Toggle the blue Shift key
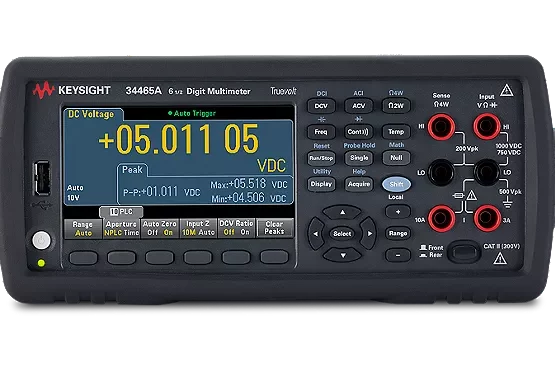The image size is (555, 372). [x=396, y=184]
